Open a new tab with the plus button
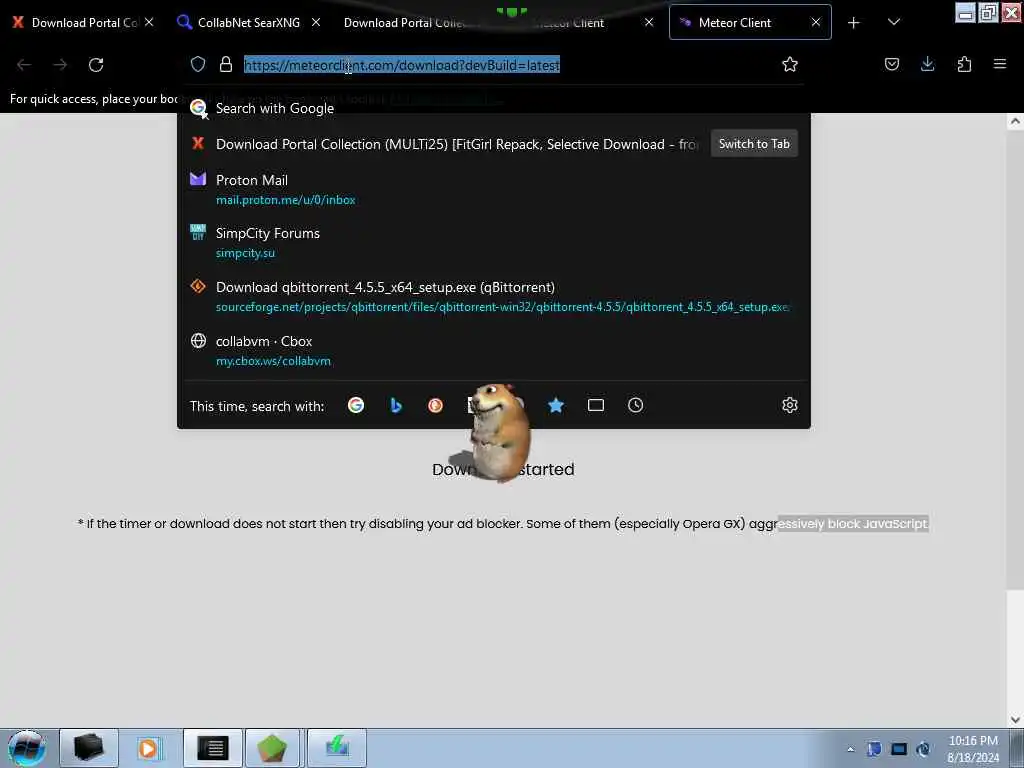This screenshot has width=1024, height=768. point(854,23)
